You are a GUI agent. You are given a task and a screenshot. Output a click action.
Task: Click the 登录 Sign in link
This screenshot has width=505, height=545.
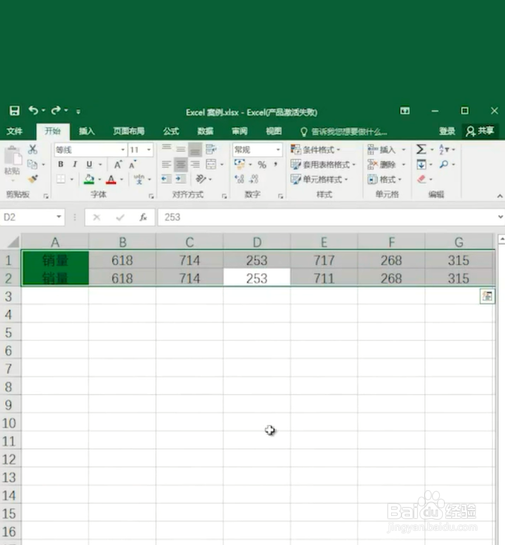click(447, 131)
